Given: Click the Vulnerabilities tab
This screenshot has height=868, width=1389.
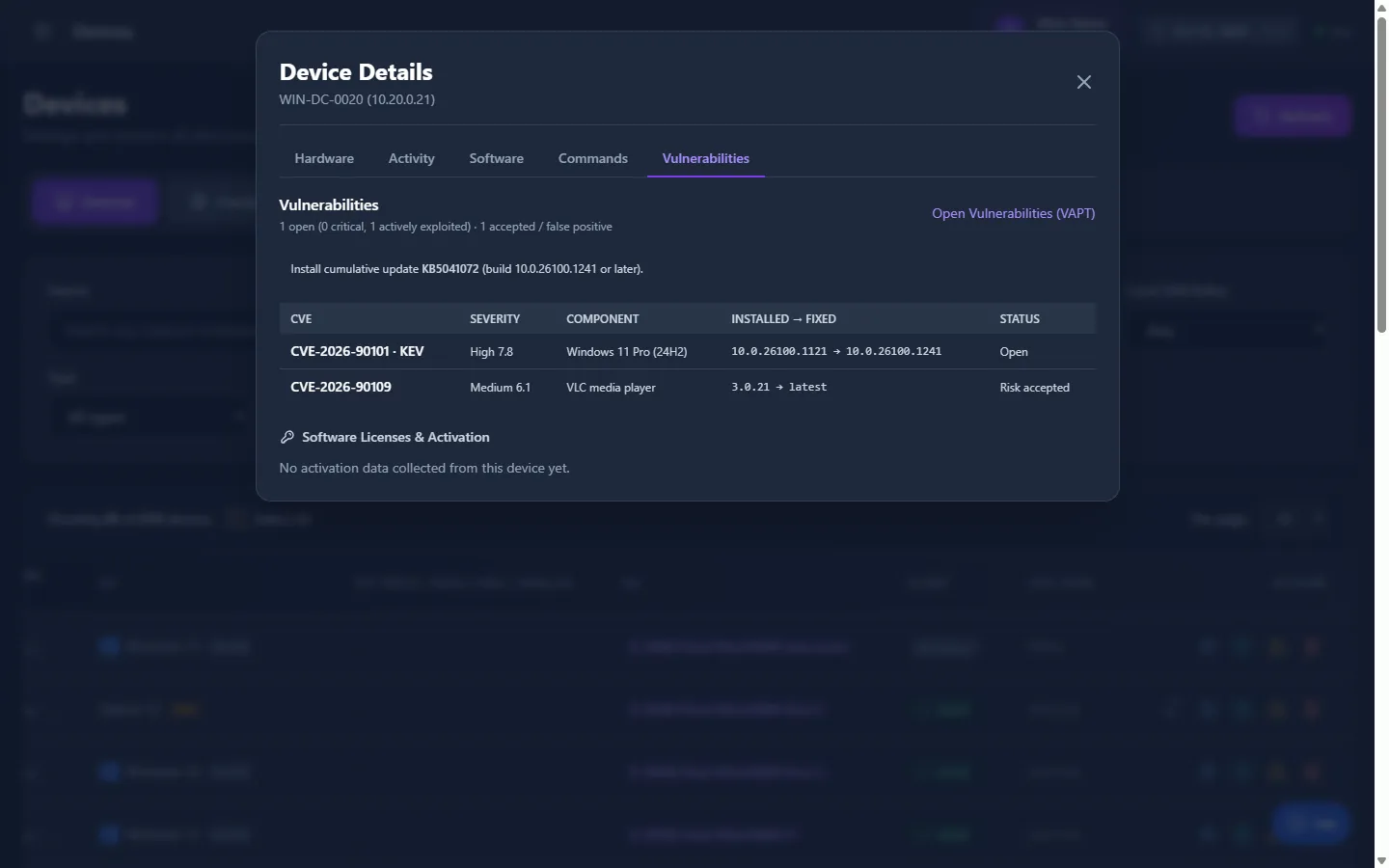Looking at the screenshot, I should (x=706, y=158).
